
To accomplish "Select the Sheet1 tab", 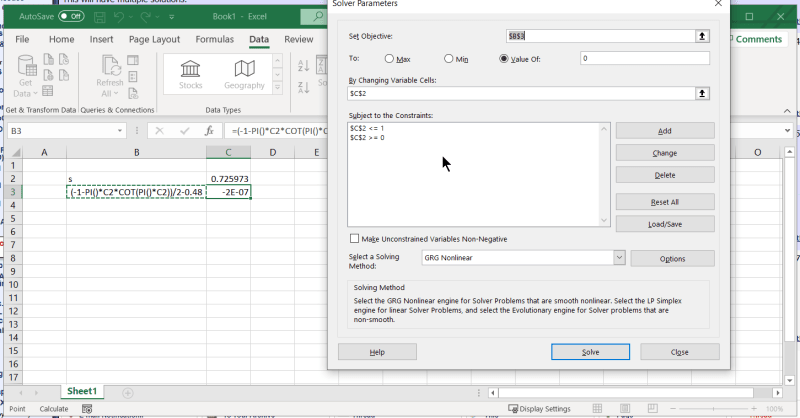I will tap(82, 391).
